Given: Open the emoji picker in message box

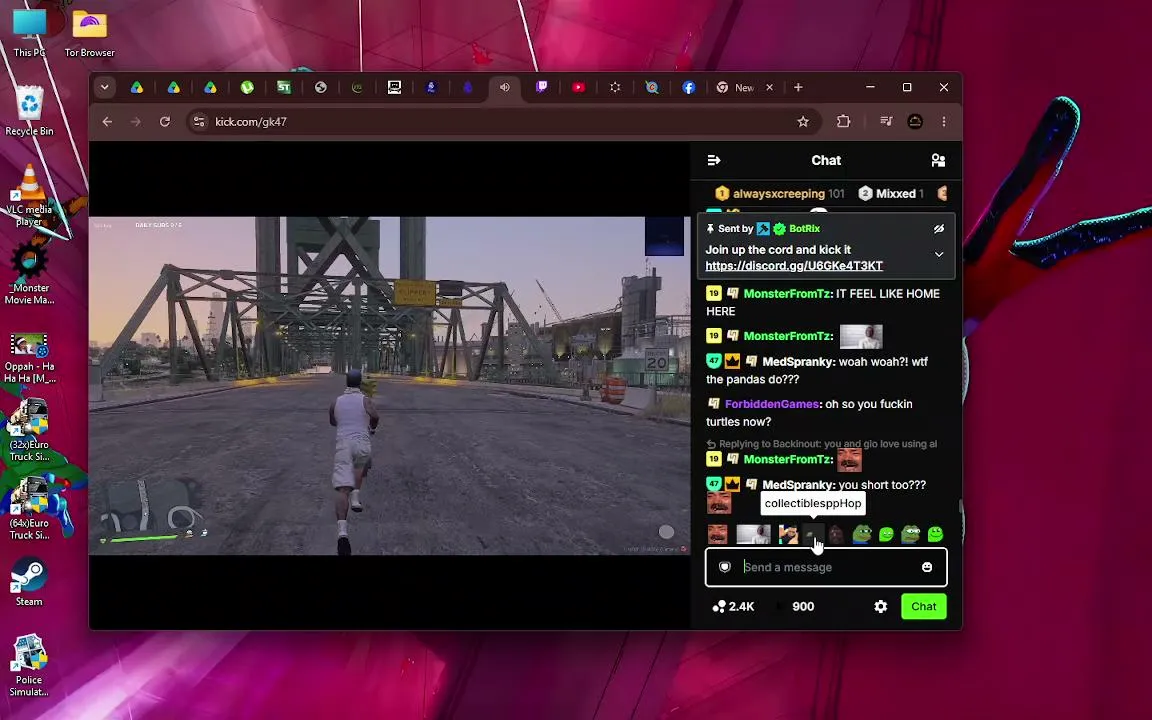Looking at the screenshot, I should [927, 567].
